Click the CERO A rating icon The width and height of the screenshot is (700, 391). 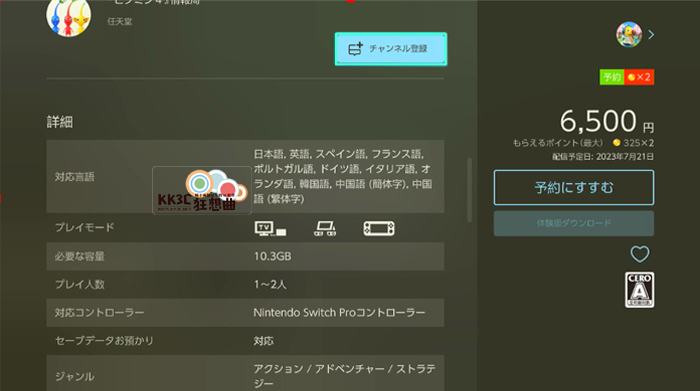pos(640,290)
